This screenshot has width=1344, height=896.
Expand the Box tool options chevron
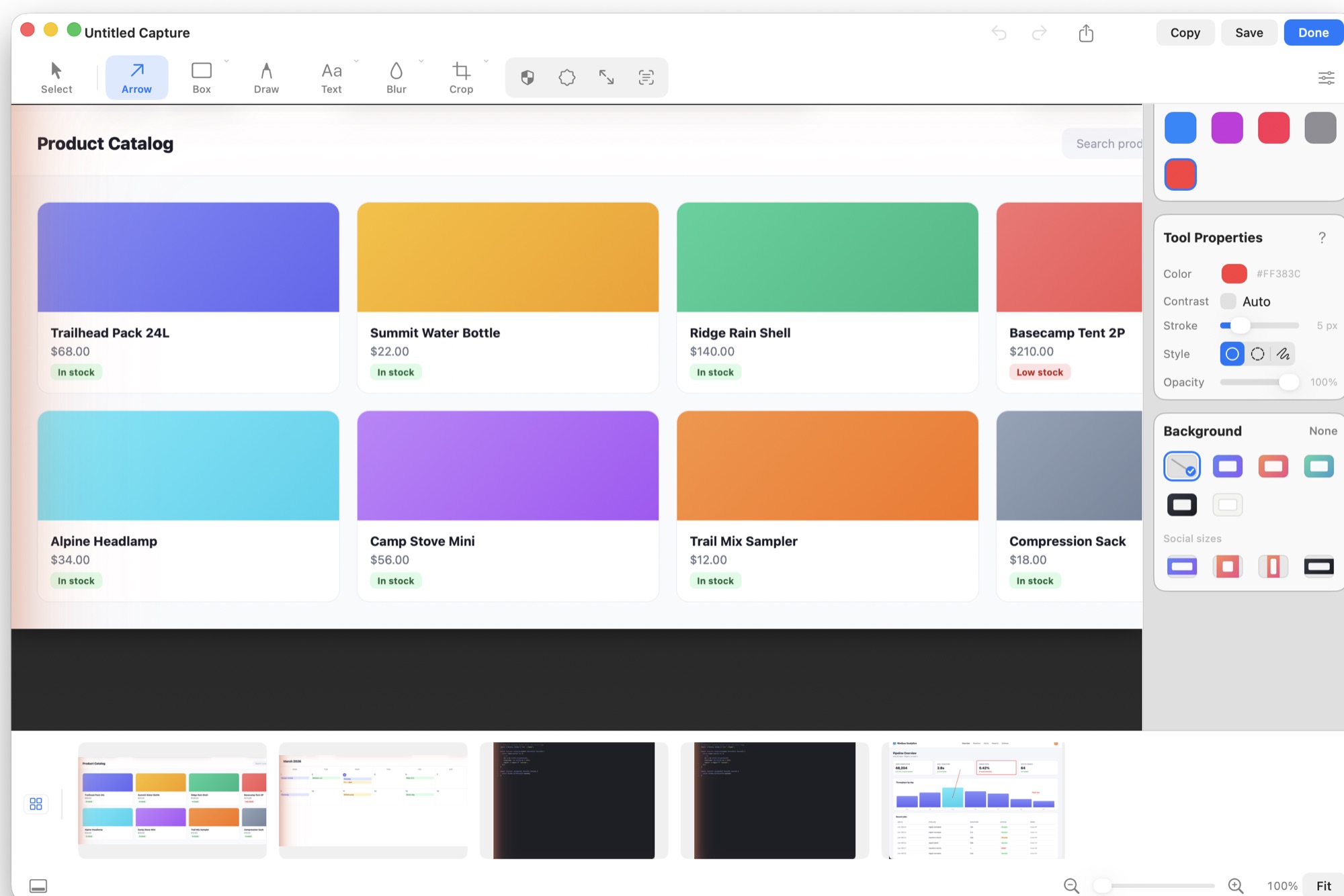click(x=226, y=61)
